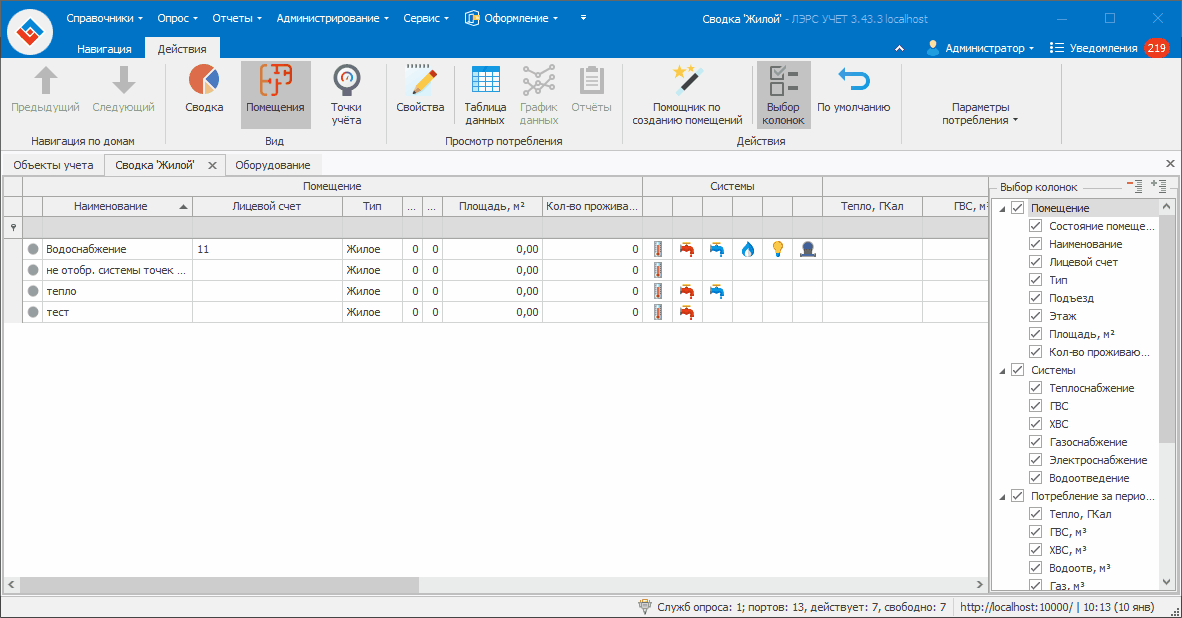Open Таблица данных consumption table
1182x618 pixels.
[485, 94]
